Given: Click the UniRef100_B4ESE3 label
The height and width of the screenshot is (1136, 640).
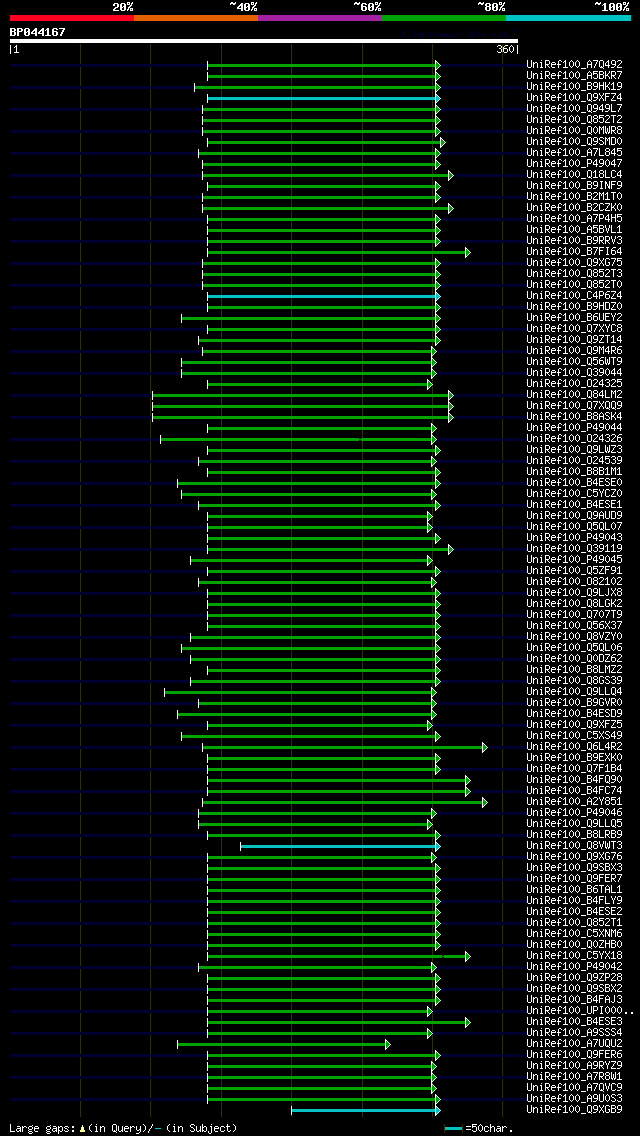Looking at the screenshot, I should click(574, 1022).
